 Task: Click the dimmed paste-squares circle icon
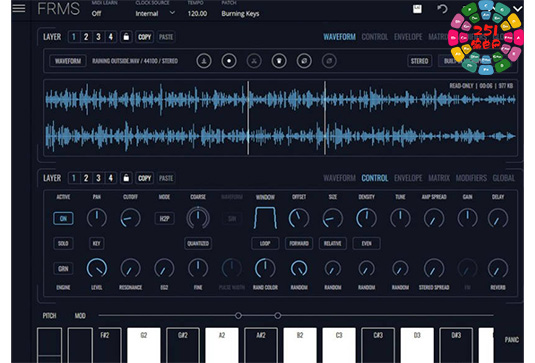tap(329, 61)
